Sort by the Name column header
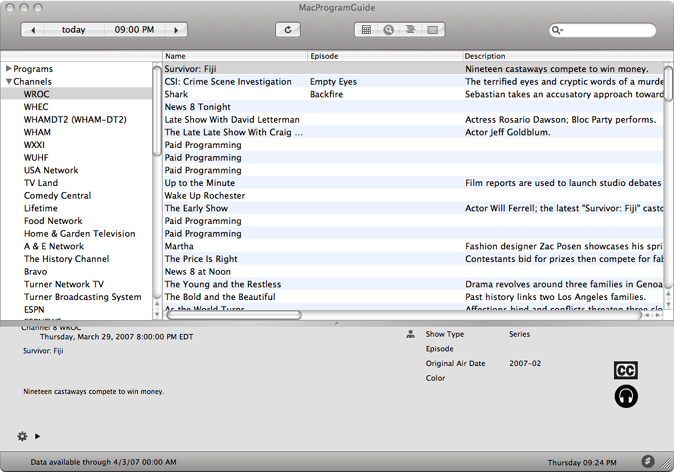Screen dimensions: 674x472 (235, 56)
